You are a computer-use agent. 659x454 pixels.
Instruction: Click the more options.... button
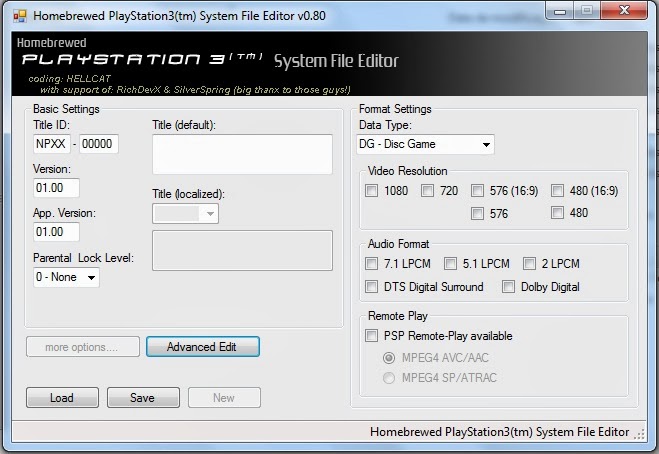click(83, 346)
